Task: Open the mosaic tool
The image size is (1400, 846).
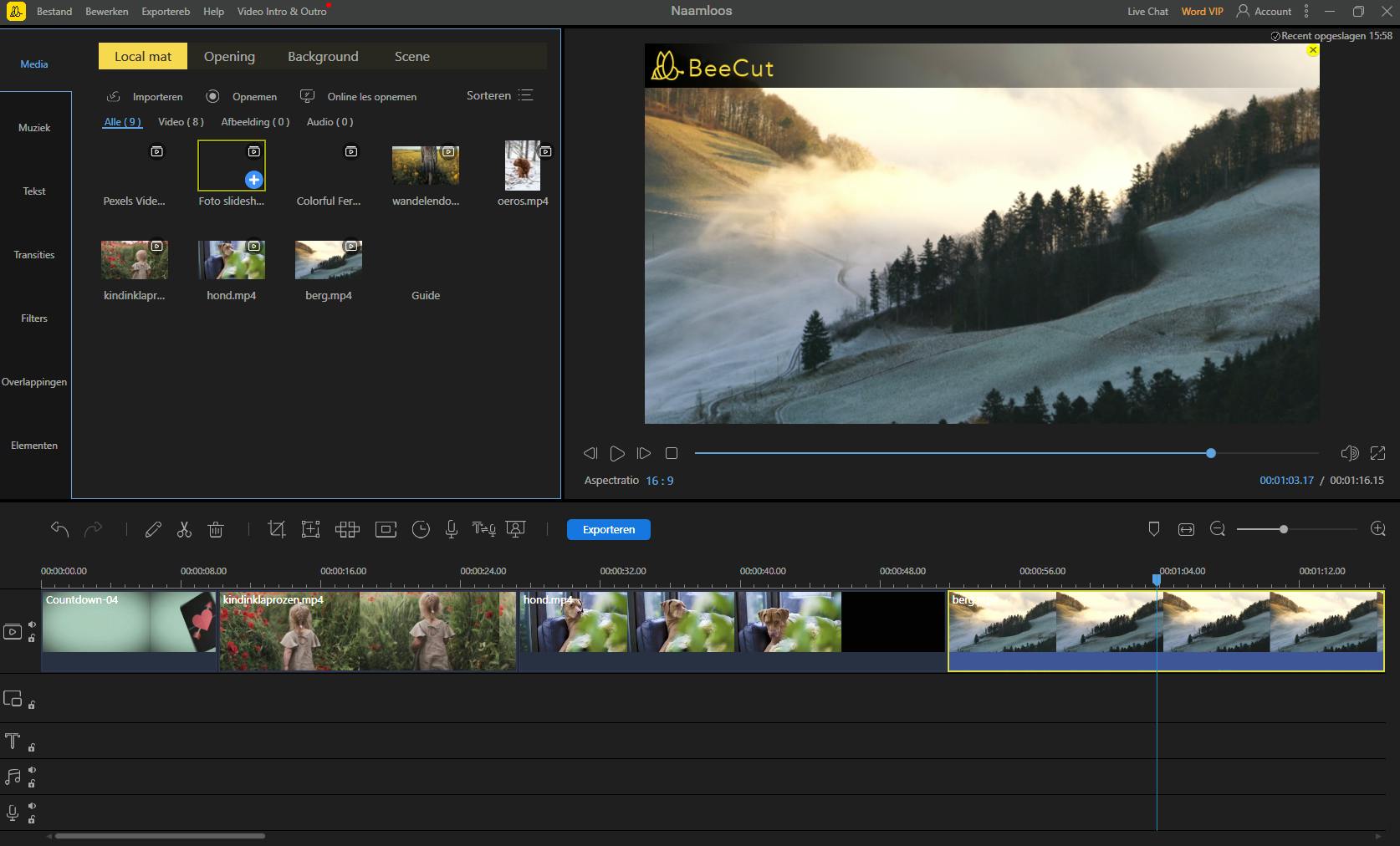Action: point(347,529)
